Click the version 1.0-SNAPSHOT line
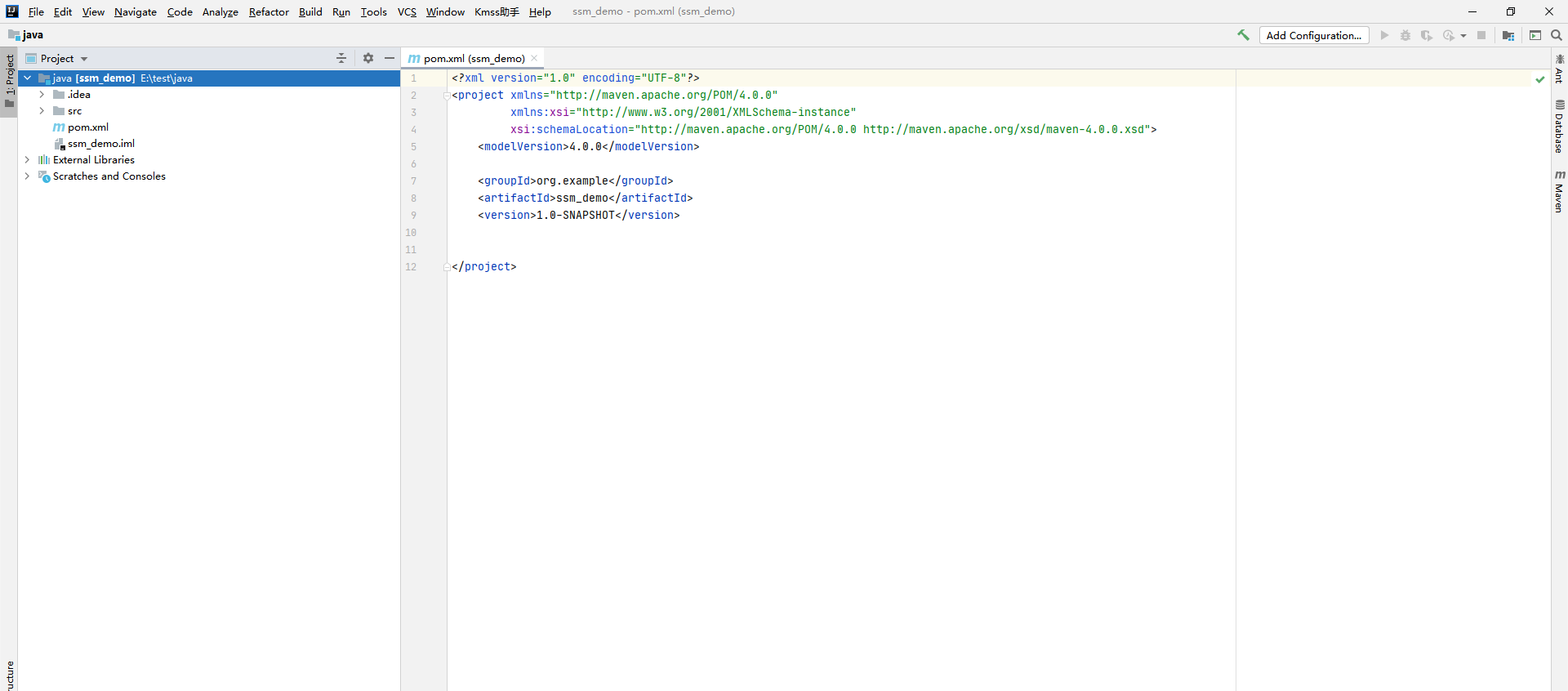Viewport: 1568px width, 691px height. pos(579,216)
